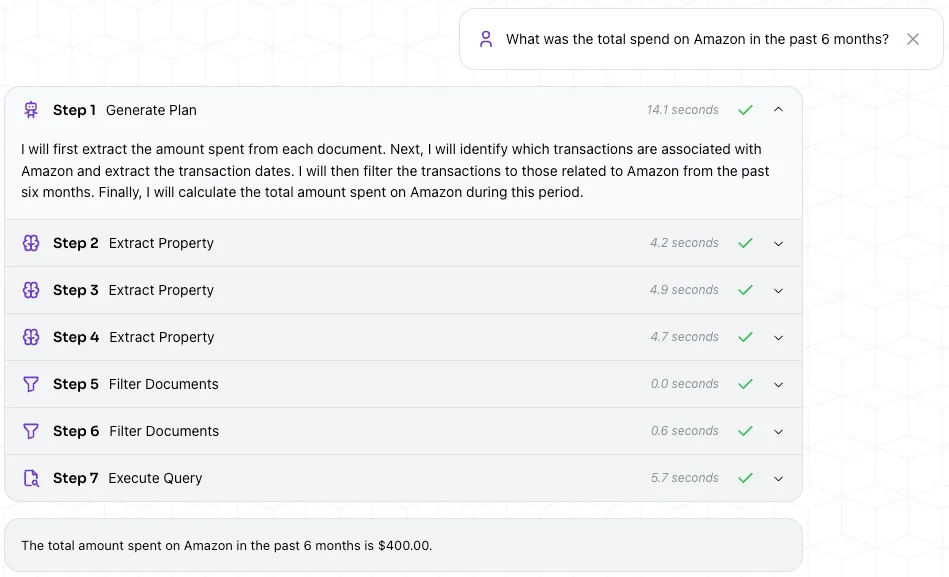The image size is (949, 577).
Task: Click the brain icon for Step 4
Action: [31, 337]
